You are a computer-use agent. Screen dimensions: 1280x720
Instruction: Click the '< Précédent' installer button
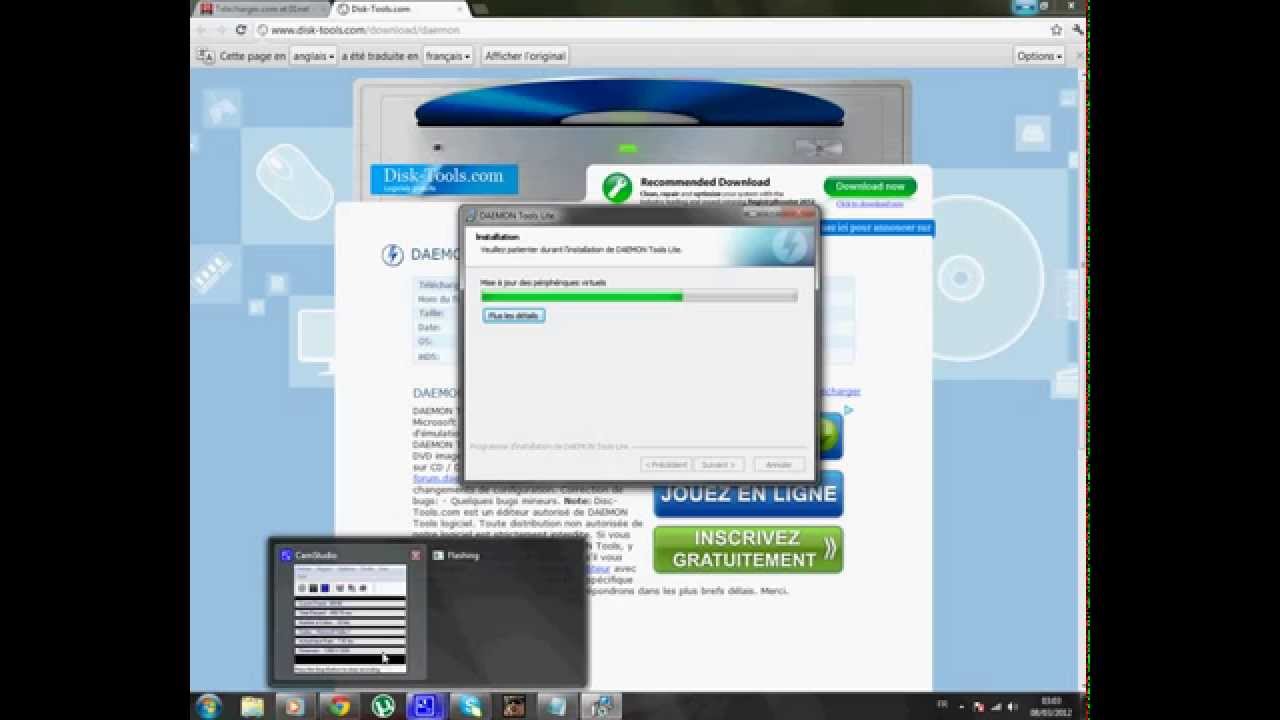point(666,465)
